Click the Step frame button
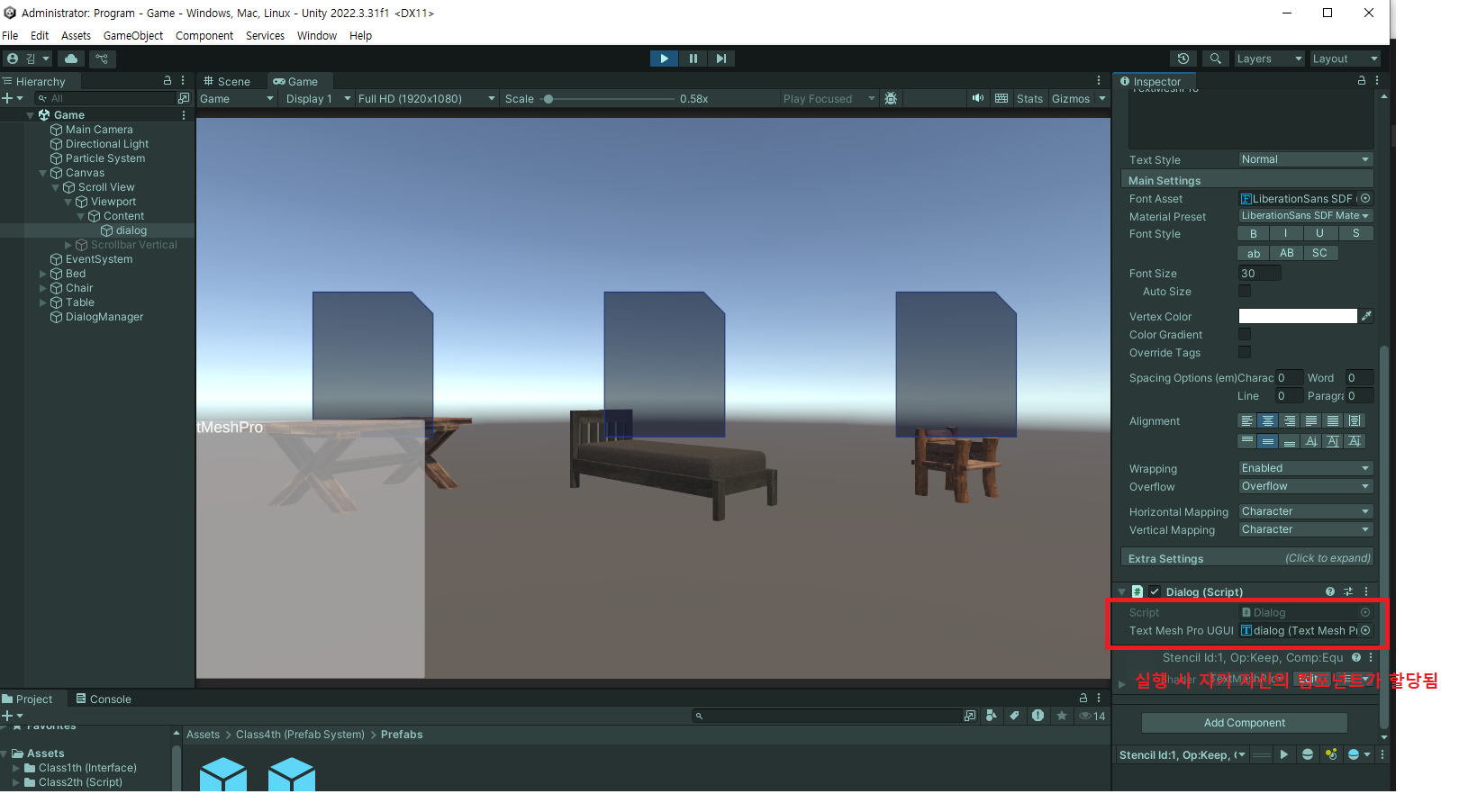 721,59
